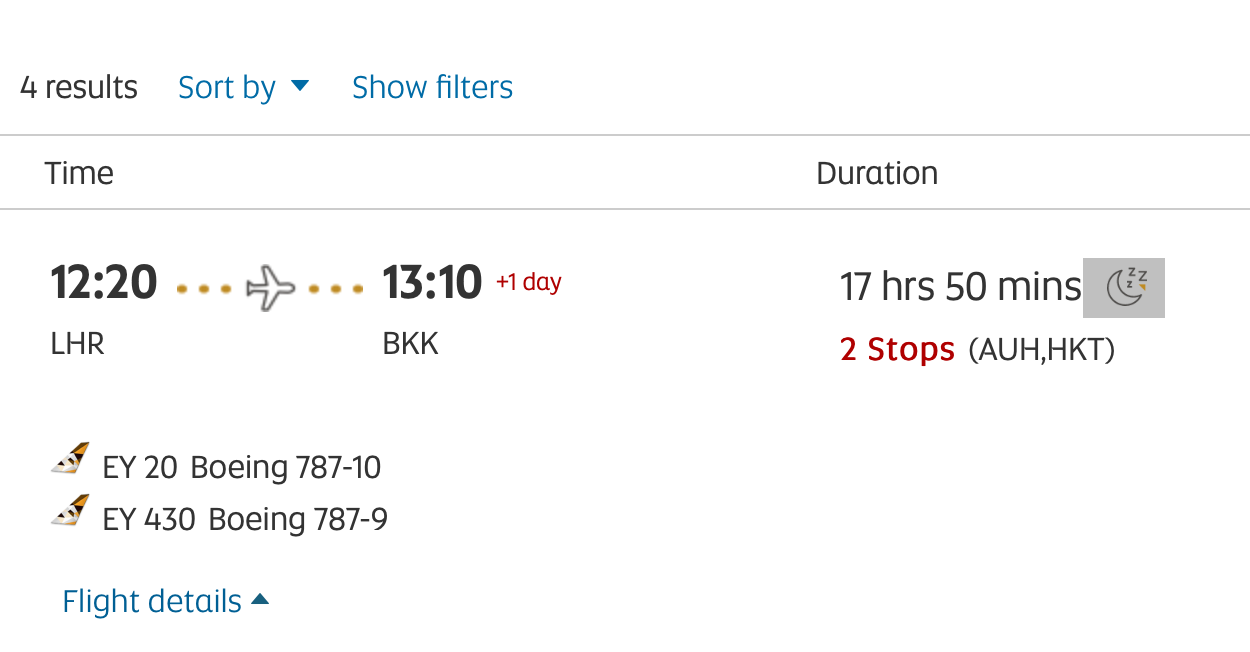
Task: Open the Sort by dropdown
Action: (243, 87)
